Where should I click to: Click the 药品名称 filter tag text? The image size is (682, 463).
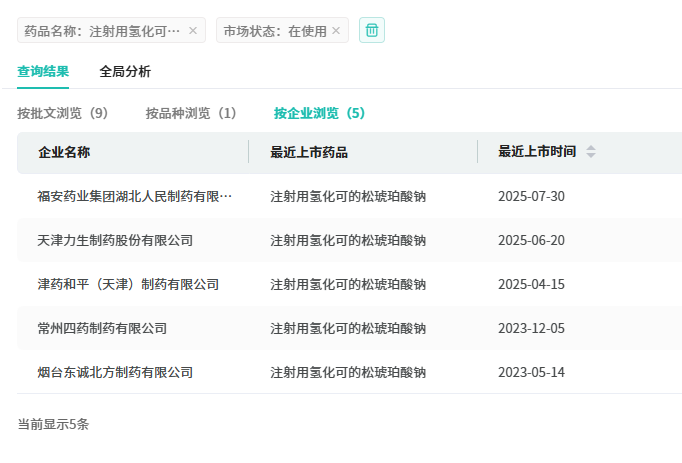(x=102, y=31)
